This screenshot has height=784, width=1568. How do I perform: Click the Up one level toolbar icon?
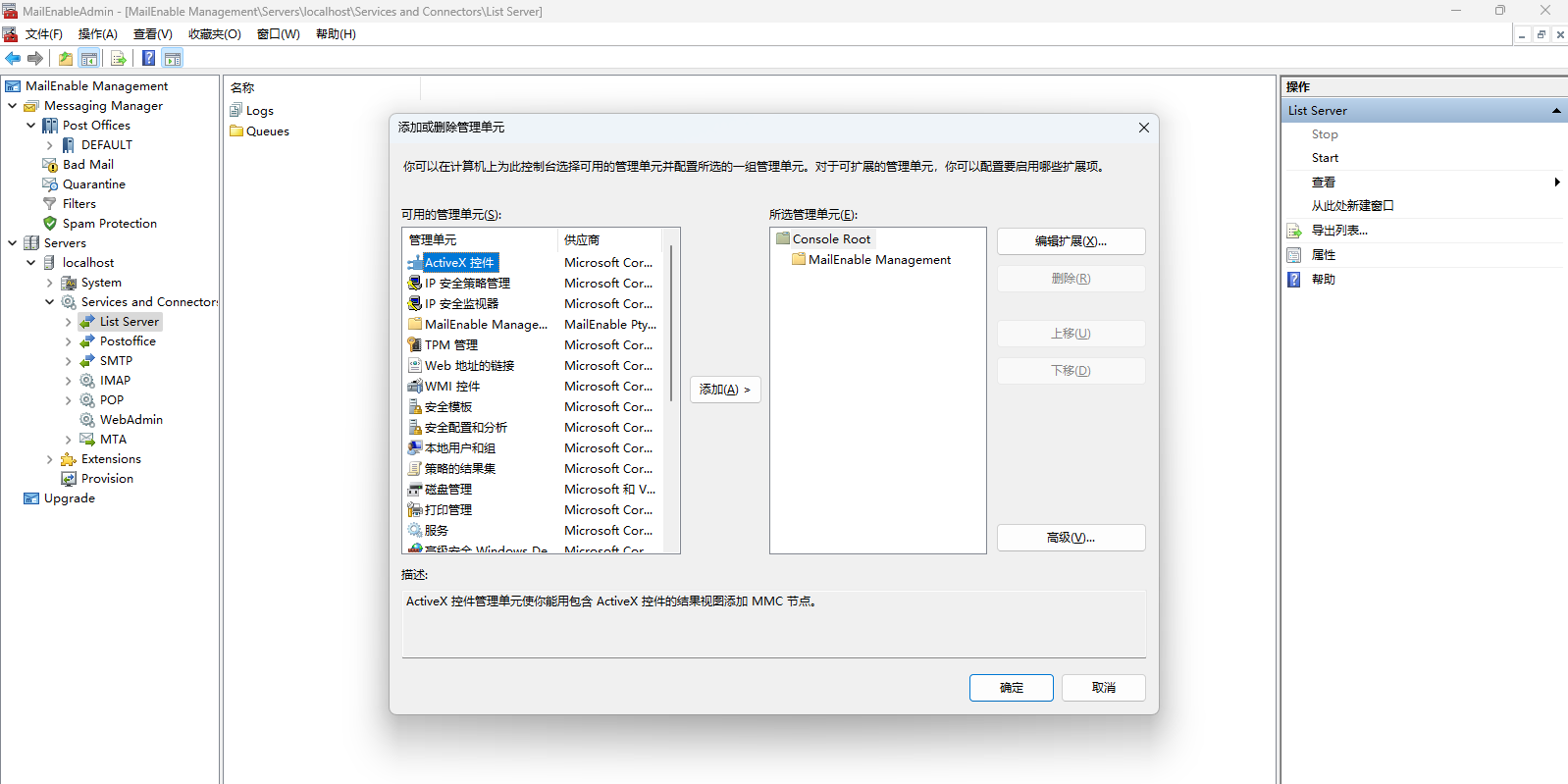(66, 58)
